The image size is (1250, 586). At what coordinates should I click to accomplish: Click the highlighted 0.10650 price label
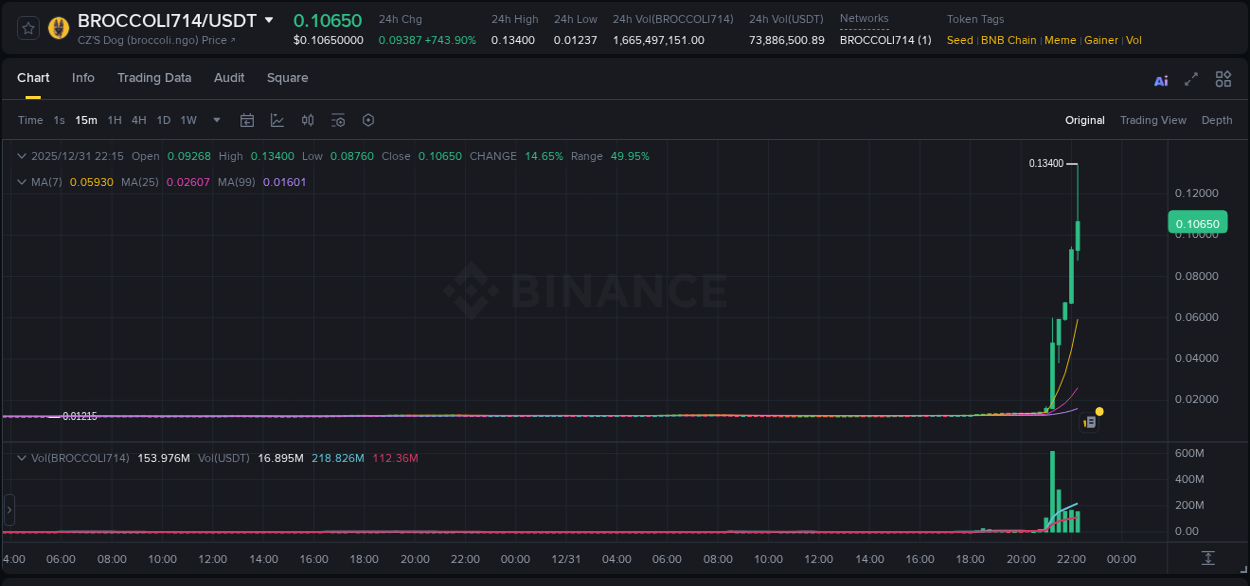(1197, 222)
